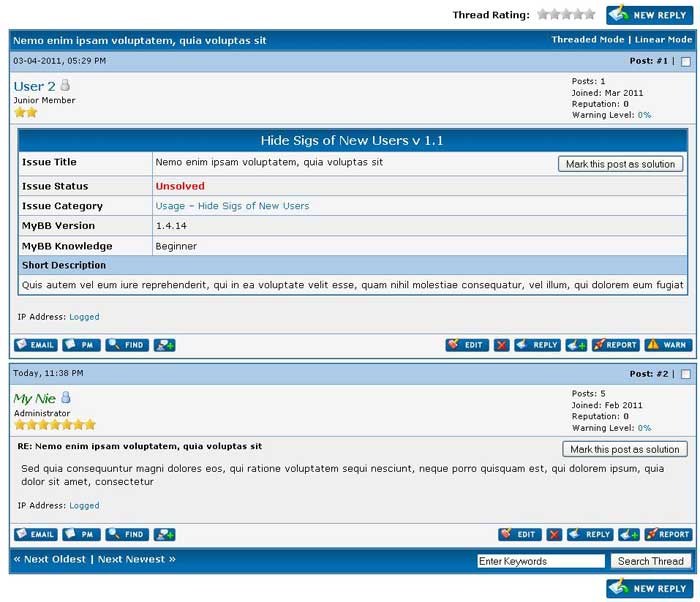Viewport: 700px width, 602px height.
Task: Click the delete (red X) icon on post #2
Action: pyautogui.click(x=554, y=535)
